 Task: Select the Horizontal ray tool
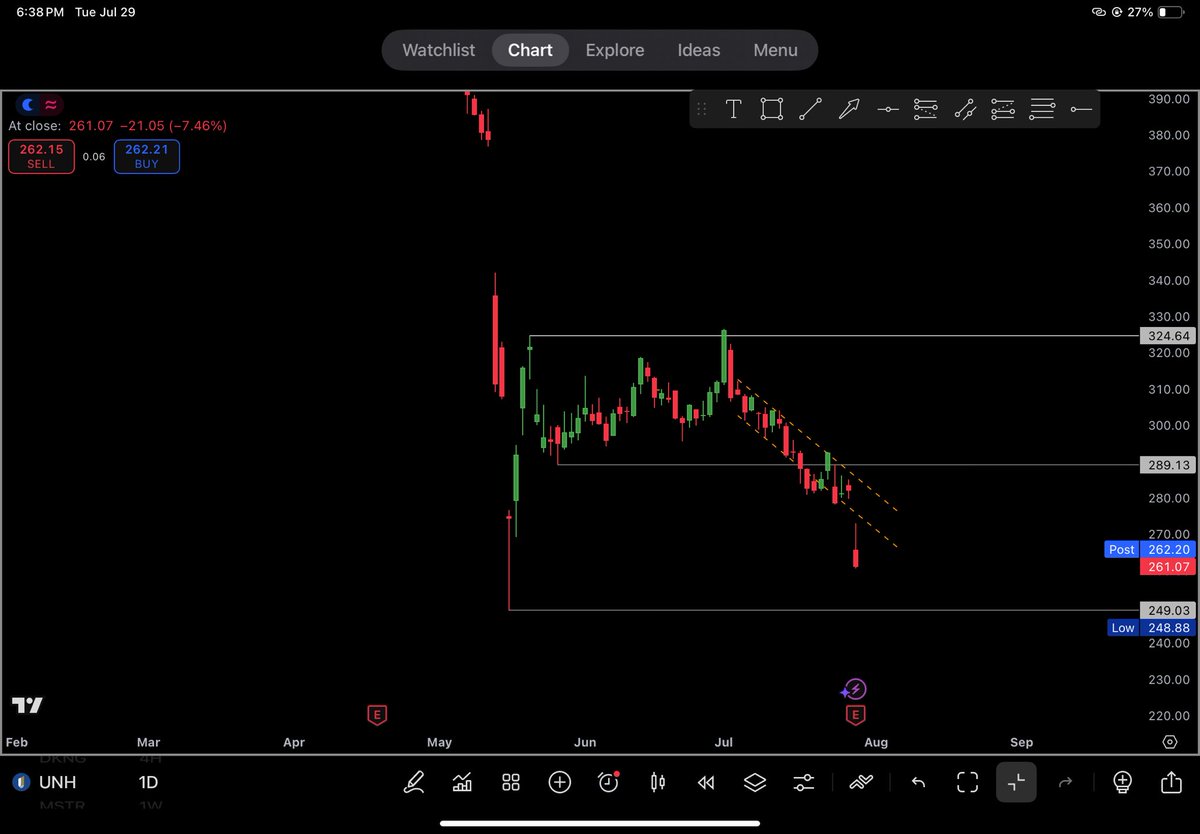coord(1080,109)
